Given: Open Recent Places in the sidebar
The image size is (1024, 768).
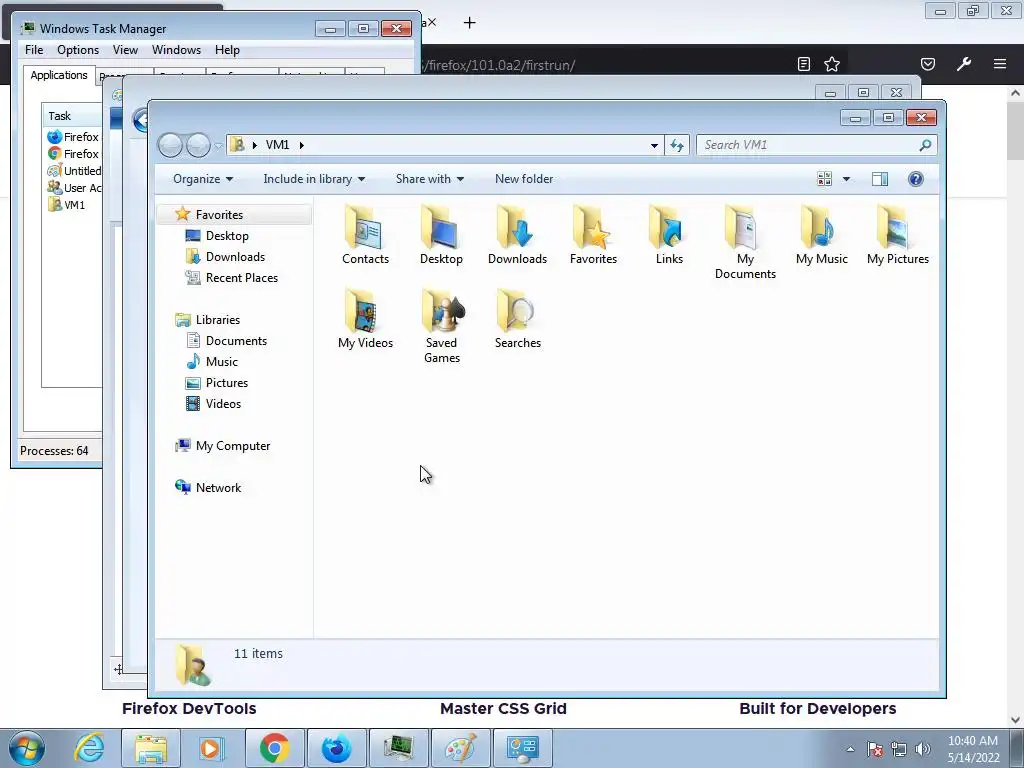Looking at the screenshot, I should point(242,278).
